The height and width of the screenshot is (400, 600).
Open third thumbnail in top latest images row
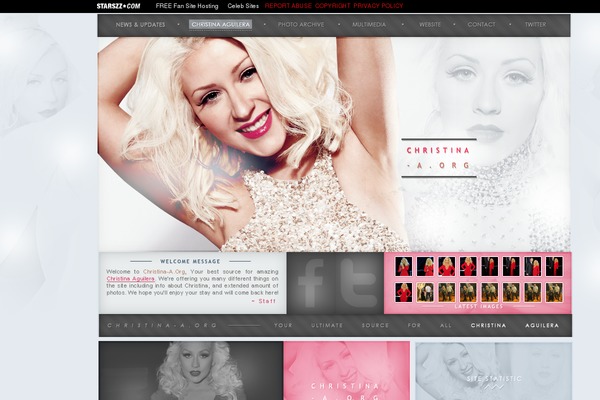click(447, 266)
